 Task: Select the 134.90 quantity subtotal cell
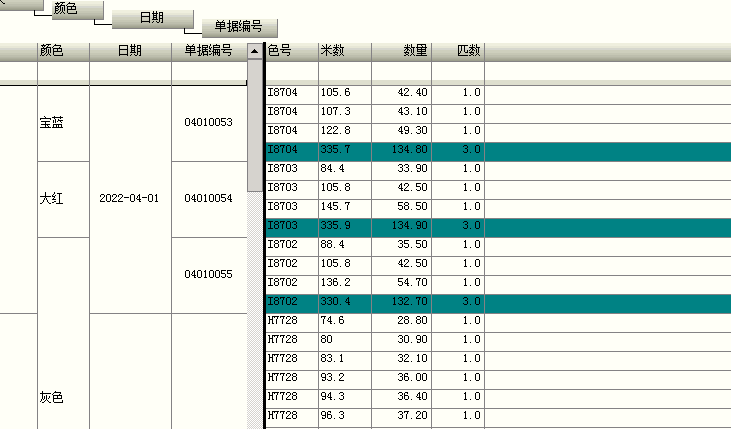coord(402,226)
